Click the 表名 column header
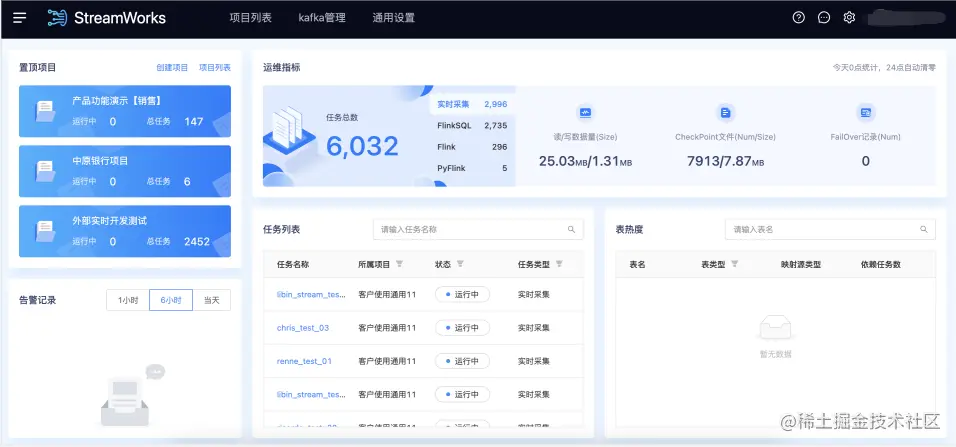This screenshot has width=956, height=447. tap(637, 265)
